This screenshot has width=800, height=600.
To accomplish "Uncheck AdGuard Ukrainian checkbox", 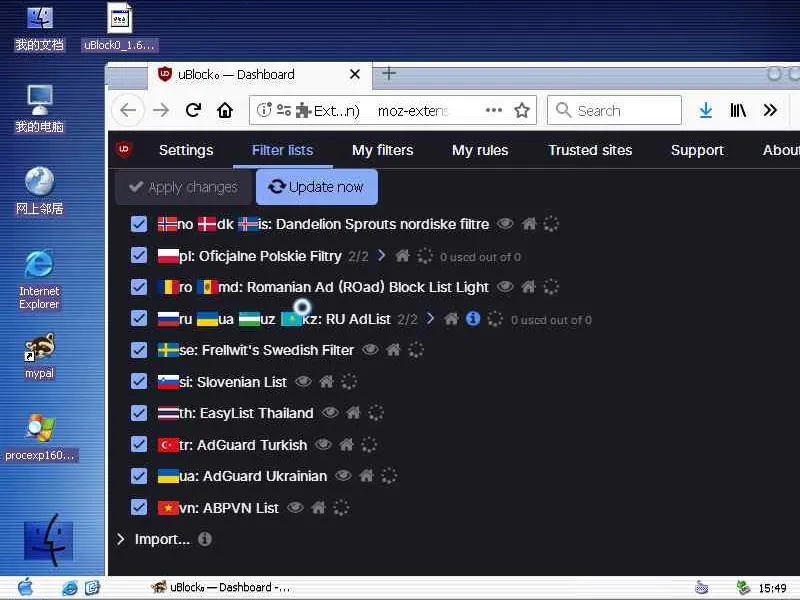I will pos(139,476).
